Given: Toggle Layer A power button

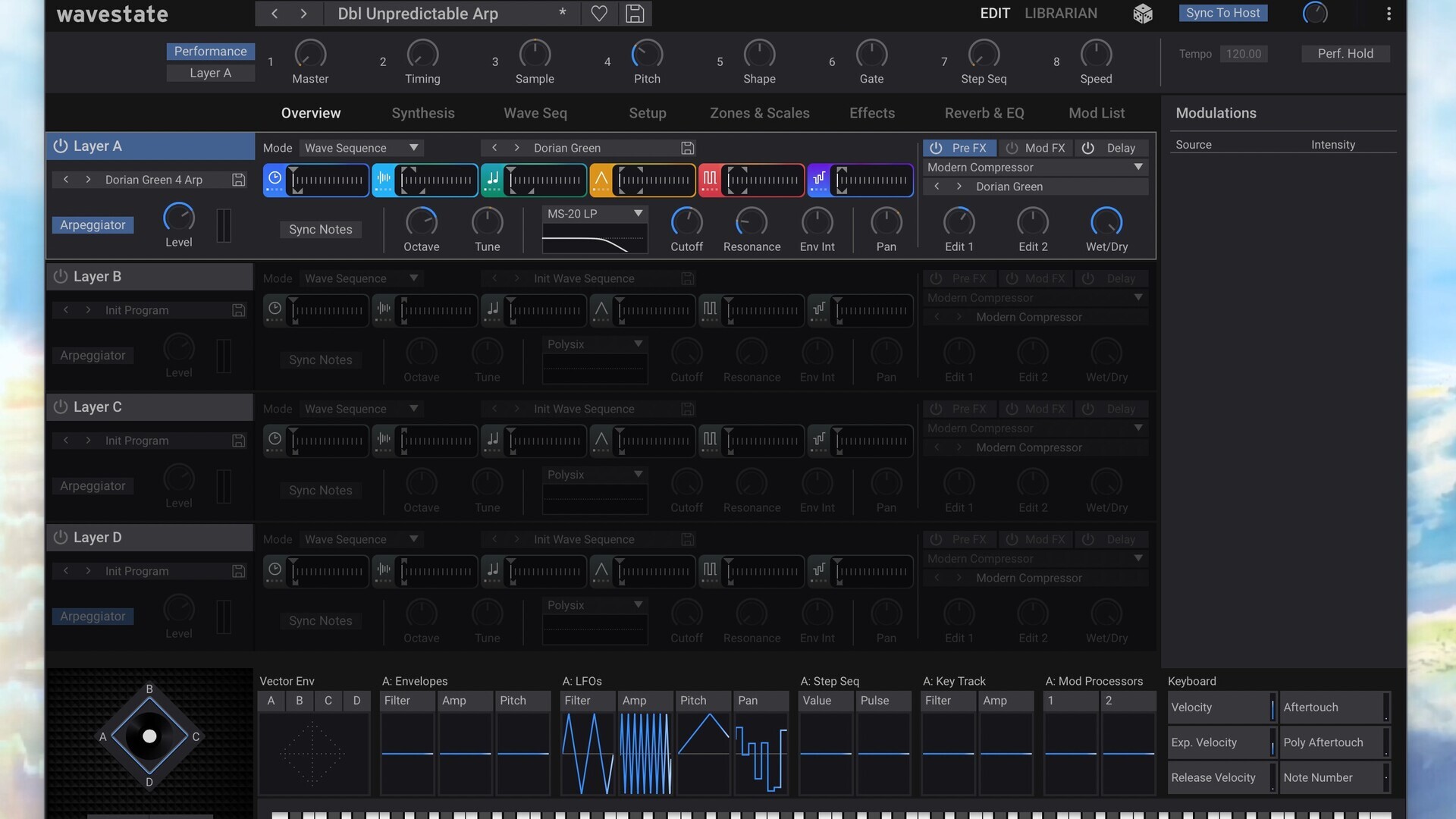Looking at the screenshot, I should 61,146.
